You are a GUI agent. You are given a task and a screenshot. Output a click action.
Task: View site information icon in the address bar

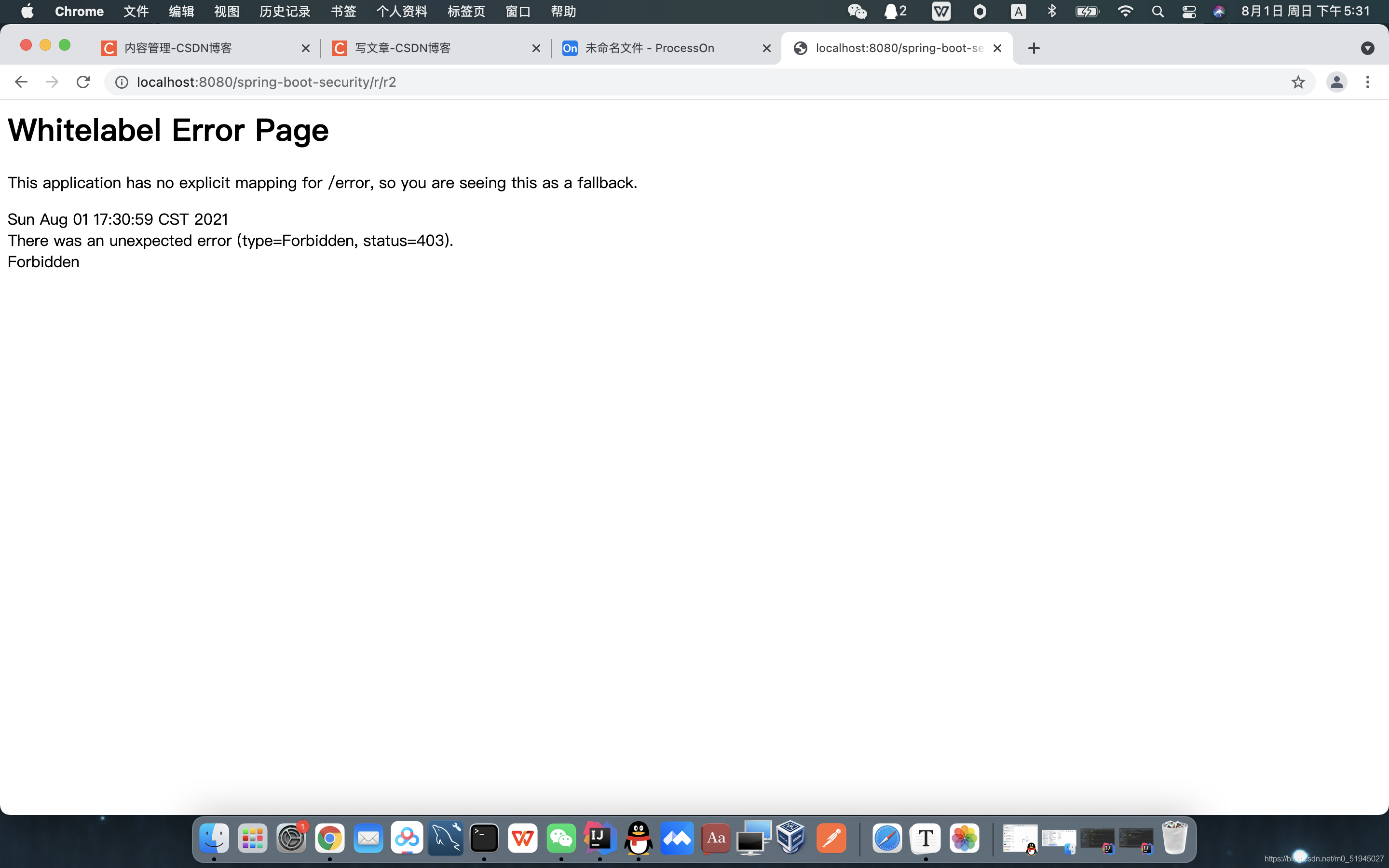[122, 82]
